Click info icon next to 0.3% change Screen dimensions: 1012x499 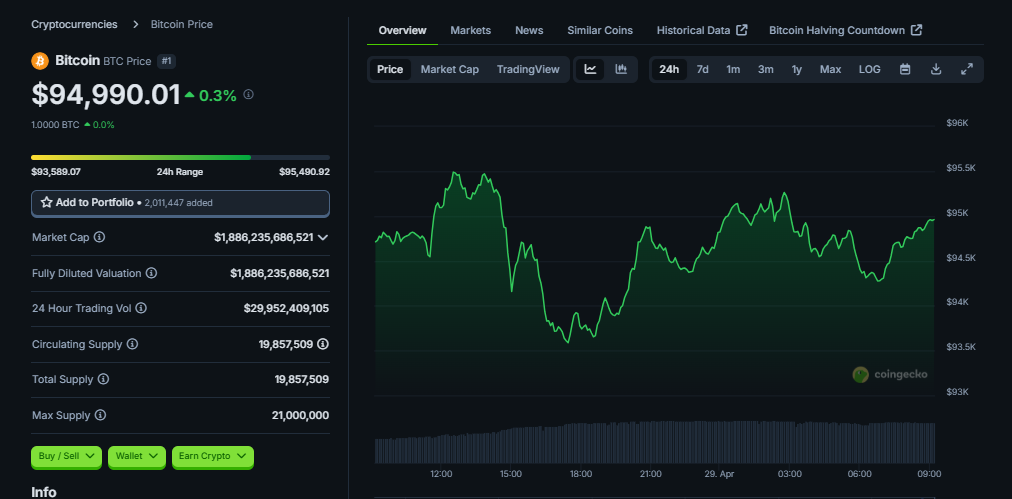tap(248, 95)
